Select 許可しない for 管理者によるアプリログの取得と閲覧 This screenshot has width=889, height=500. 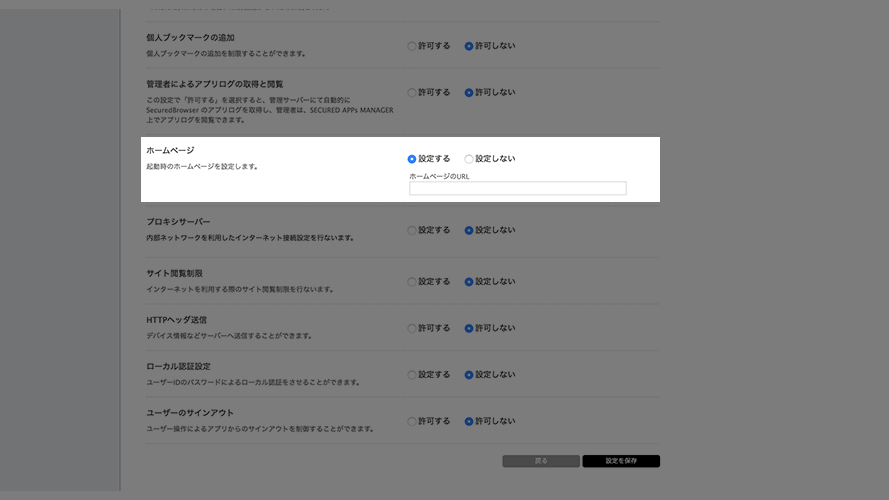[468, 93]
